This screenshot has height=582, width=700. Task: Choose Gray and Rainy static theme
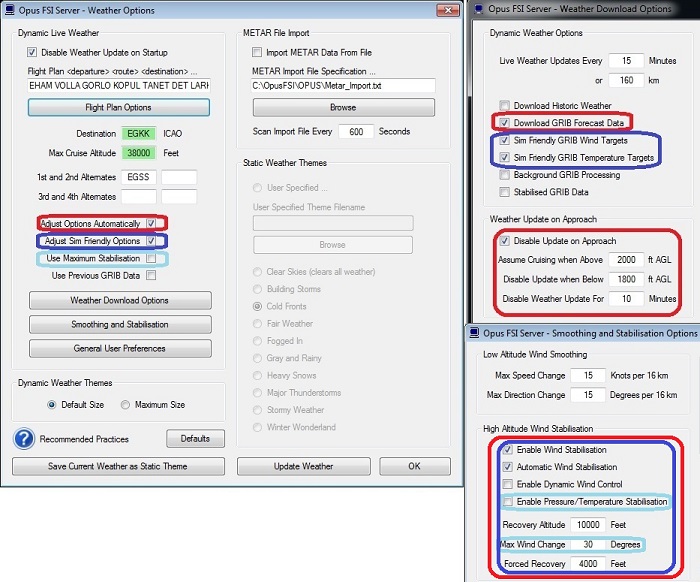[258, 358]
